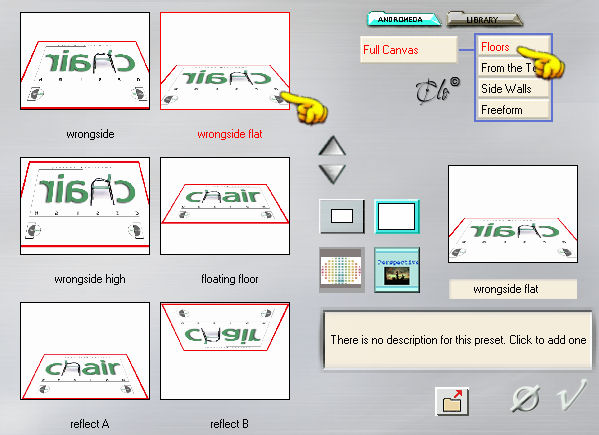Select the small canvas size icon
The height and width of the screenshot is (435, 599).
(342, 216)
